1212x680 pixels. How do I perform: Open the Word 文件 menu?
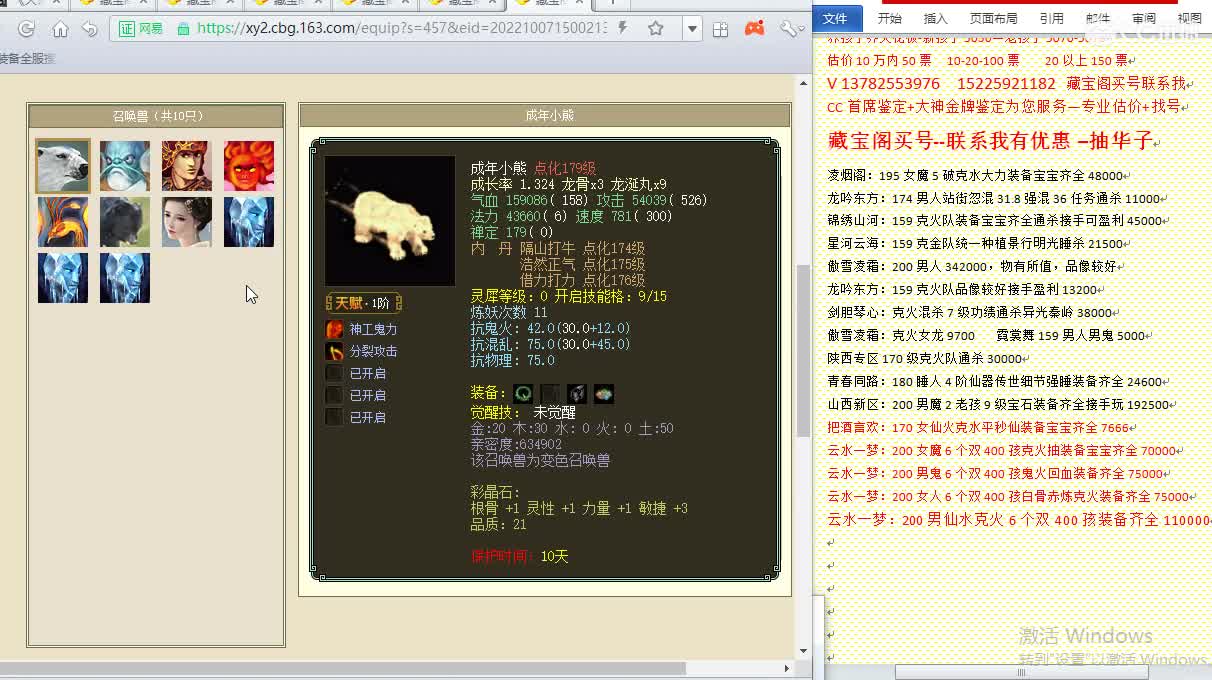[835, 18]
